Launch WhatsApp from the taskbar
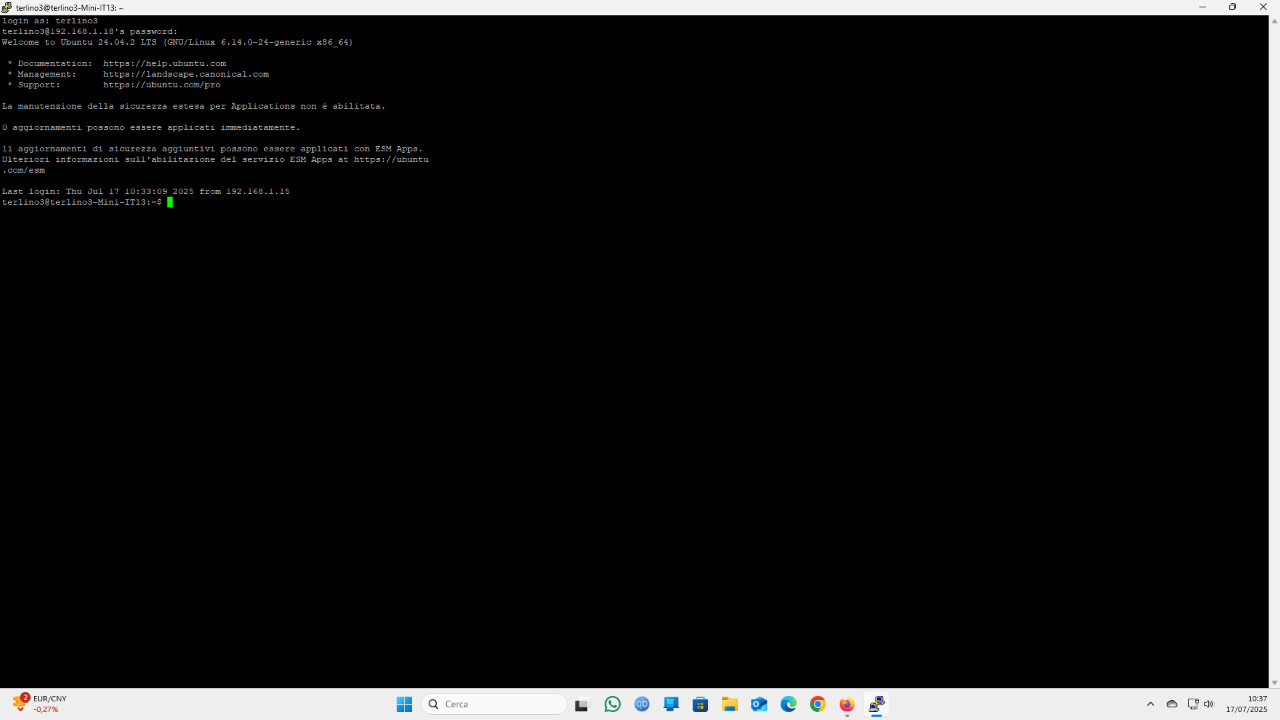The image size is (1280, 720). [612, 704]
